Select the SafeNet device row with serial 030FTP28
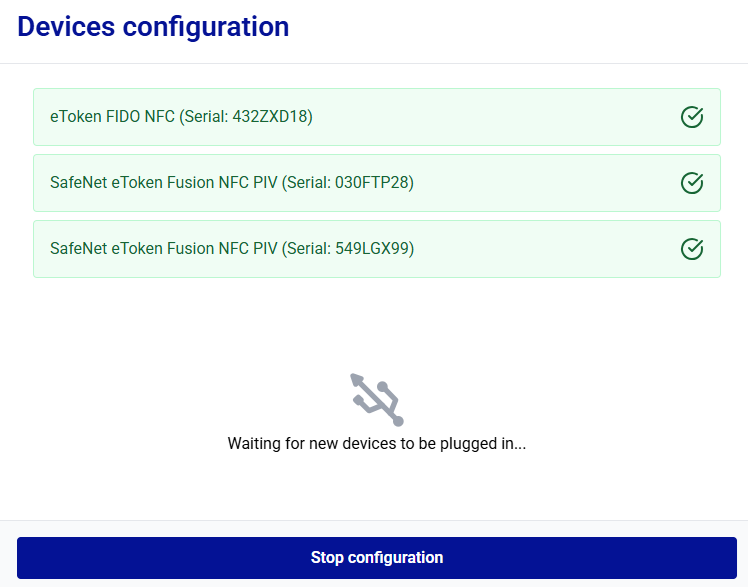 (376, 183)
